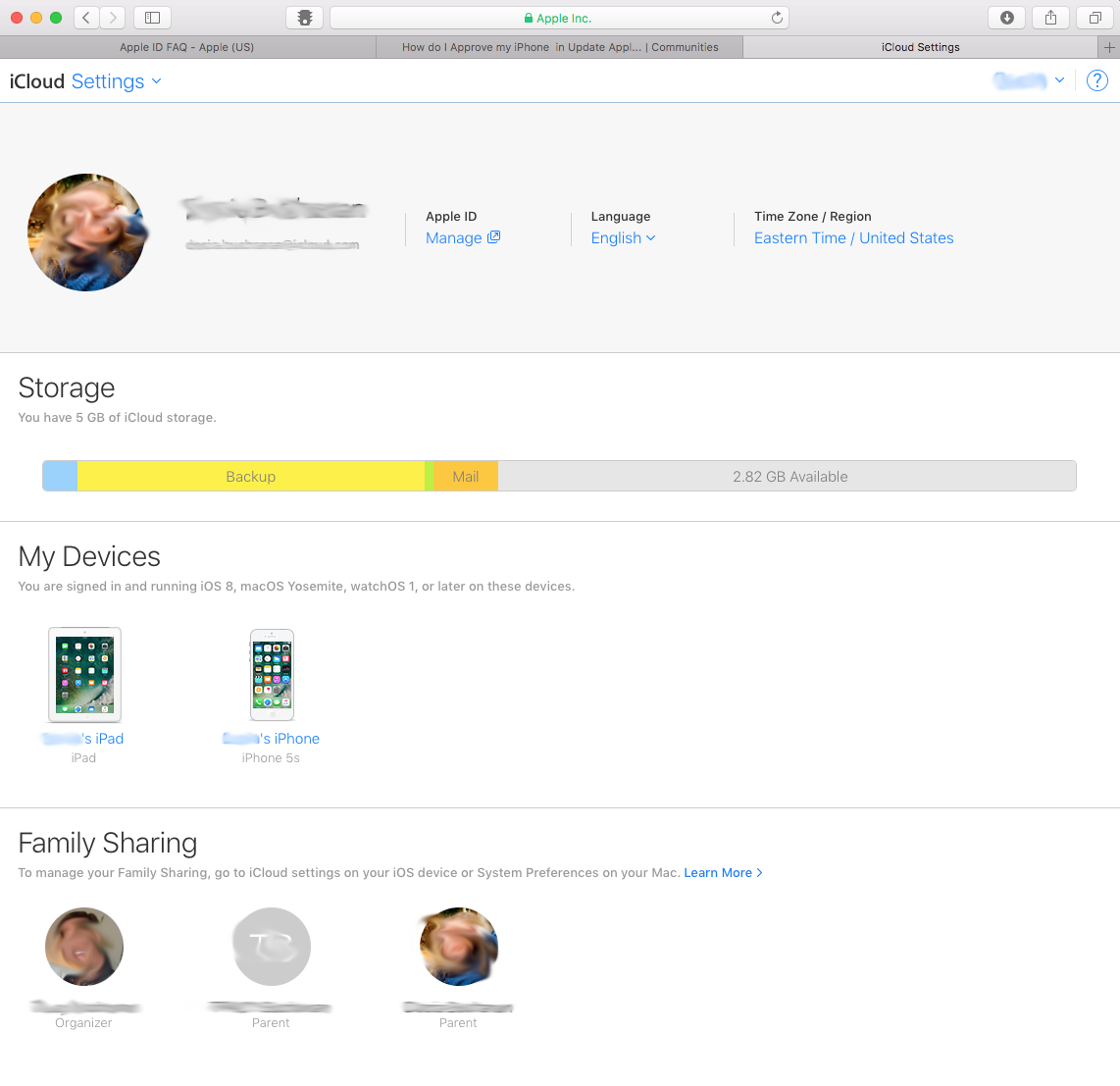This screenshot has height=1086, width=1120.
Task: Click the gray initials Parent avatar
Action: [x=272, y=947]
